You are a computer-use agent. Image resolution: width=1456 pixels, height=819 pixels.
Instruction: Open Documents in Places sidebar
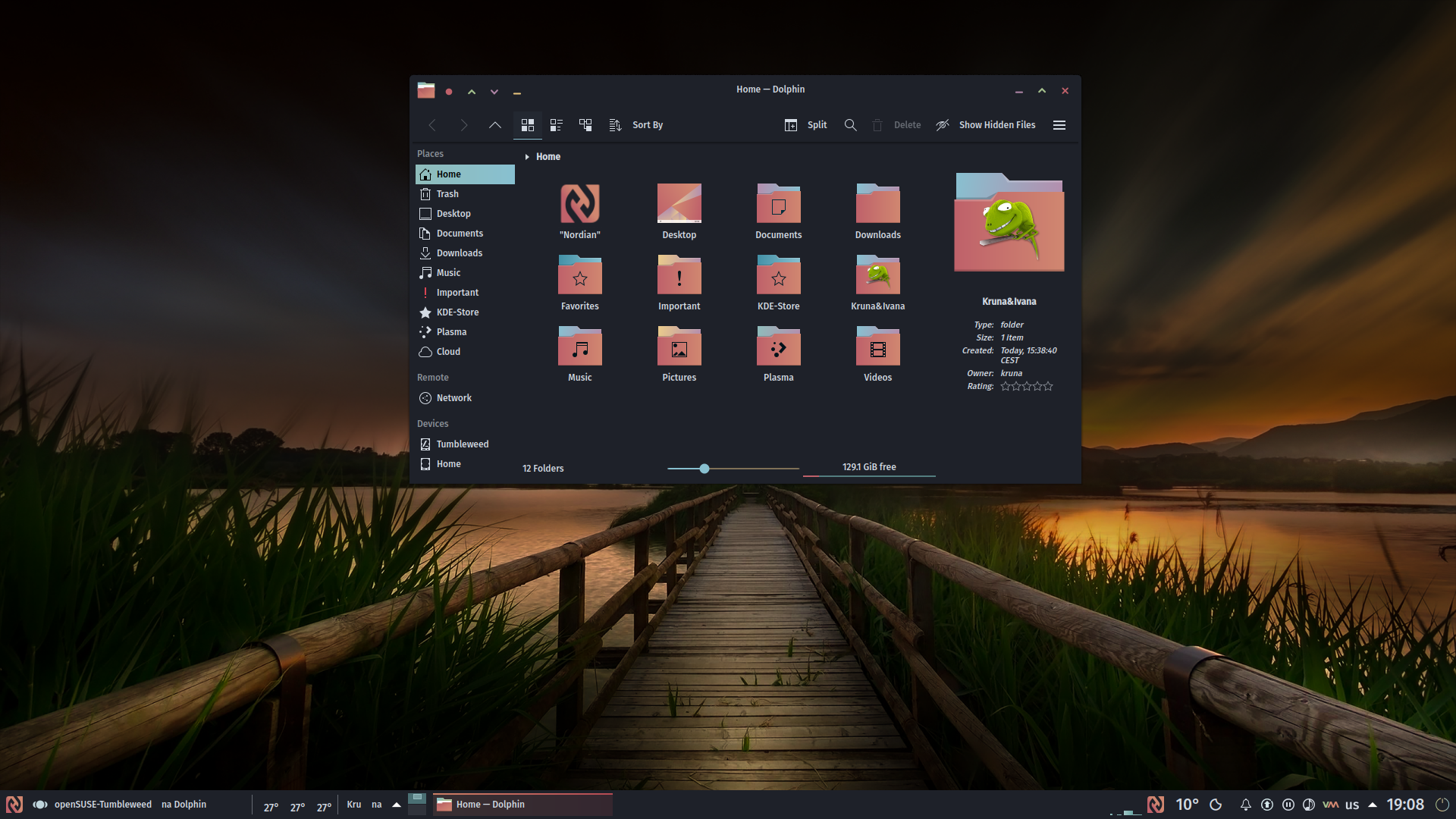(465, 234)
